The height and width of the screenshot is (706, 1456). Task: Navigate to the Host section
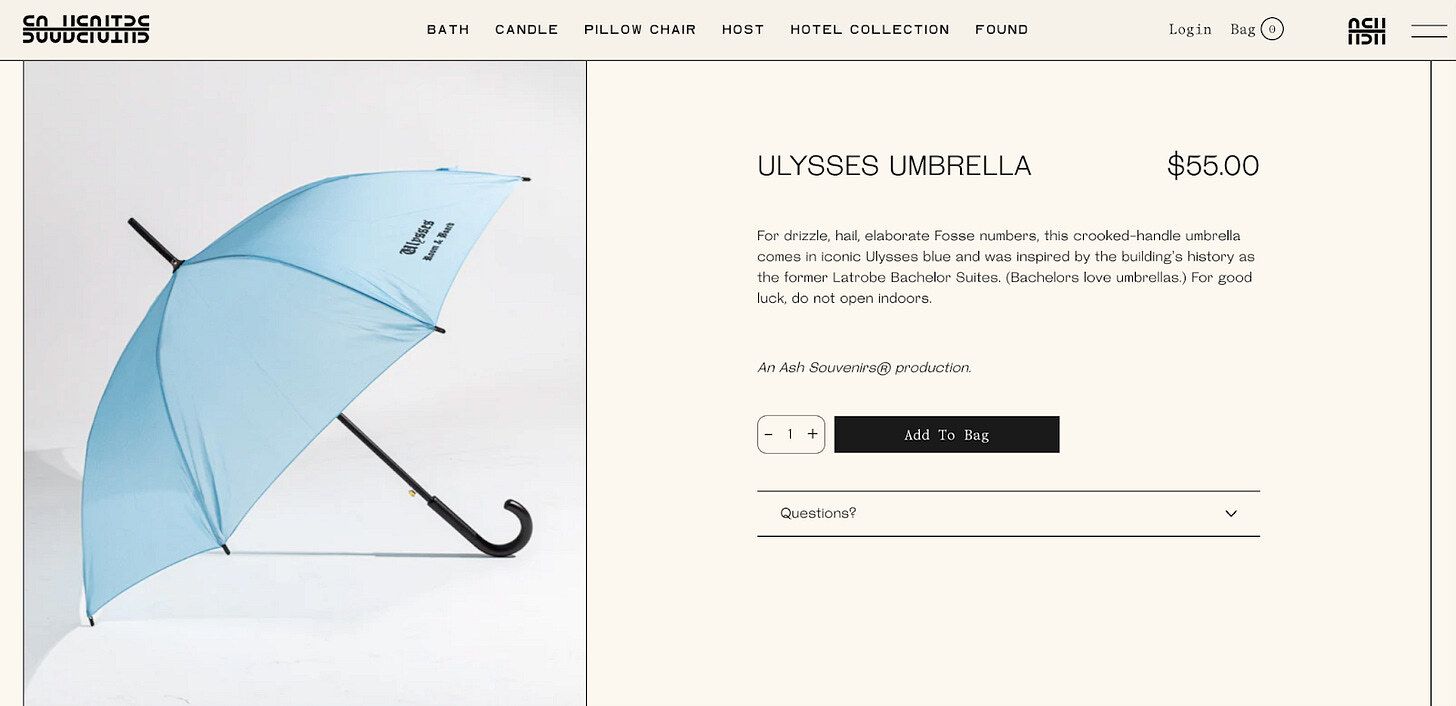(x=743, y=30)
